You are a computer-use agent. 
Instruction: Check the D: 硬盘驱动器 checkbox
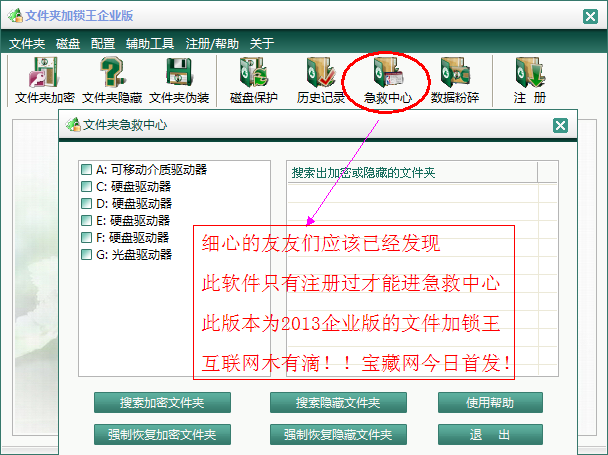(x=86, y=204)
